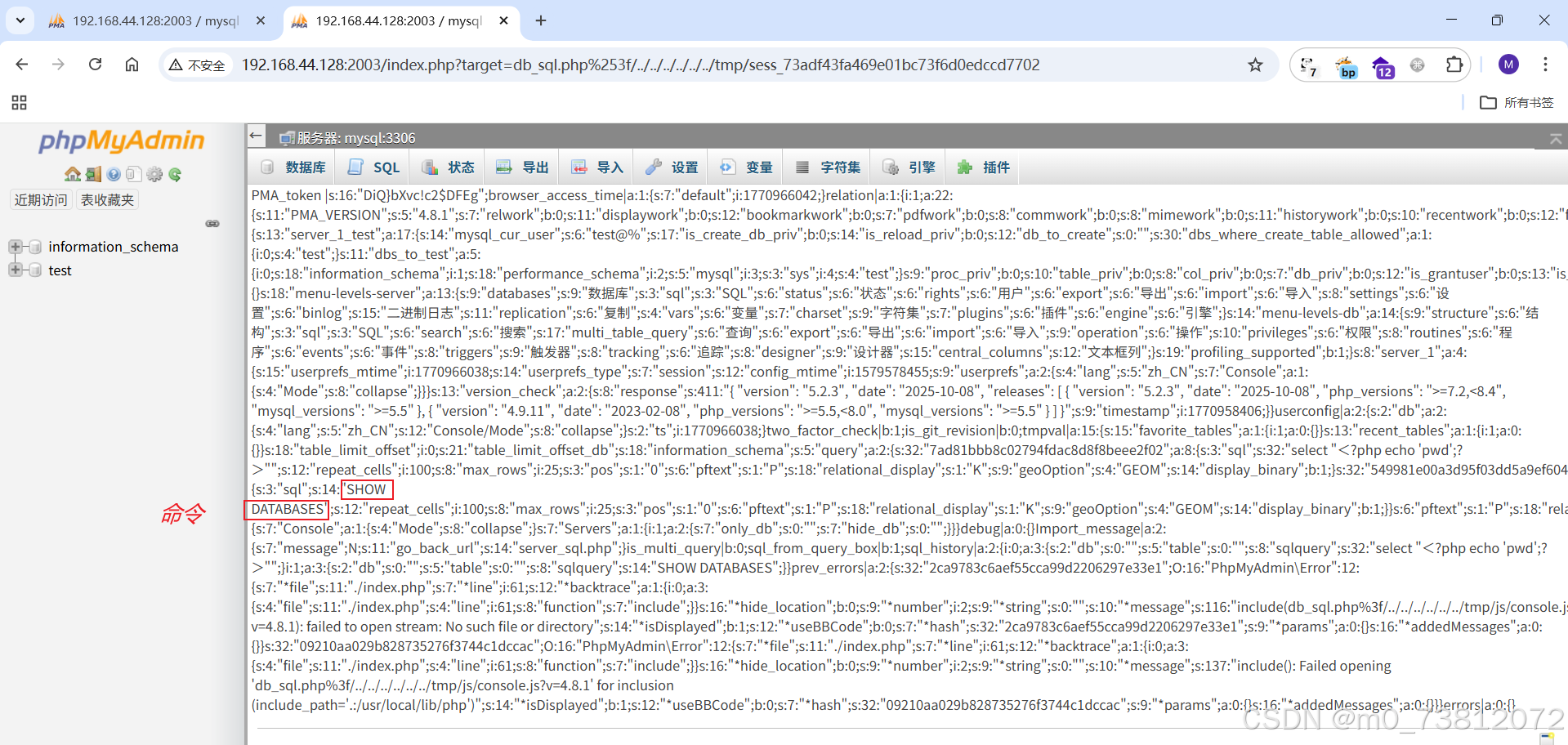This screenshot has width=1568, height=745.
Task: Open the purple extension with badge 12
Action: click(x=1383, y=66)
